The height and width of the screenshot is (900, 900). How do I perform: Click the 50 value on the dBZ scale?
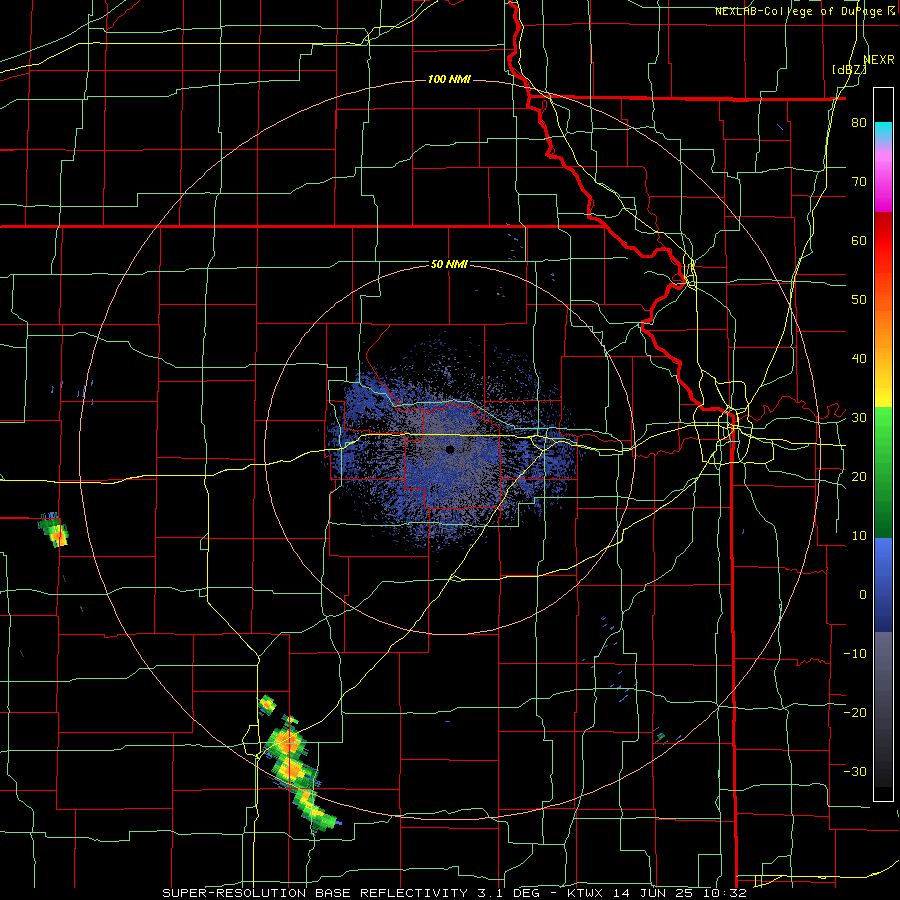point(859,300)
